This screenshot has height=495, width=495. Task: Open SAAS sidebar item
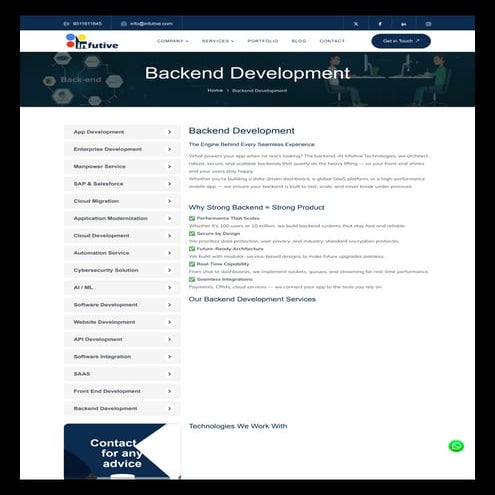(122, 374)
